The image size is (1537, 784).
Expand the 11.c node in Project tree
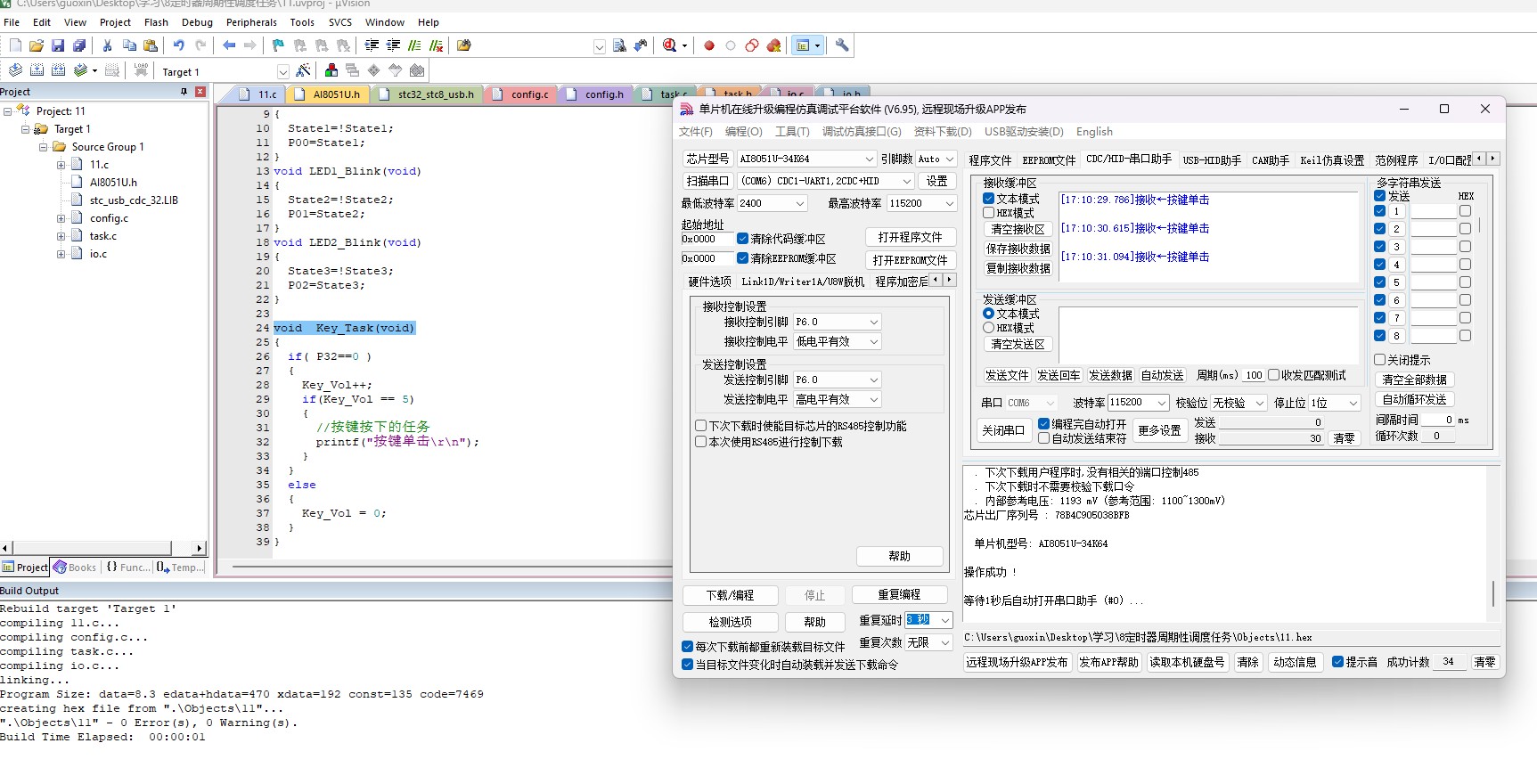[x=61, y=165]
